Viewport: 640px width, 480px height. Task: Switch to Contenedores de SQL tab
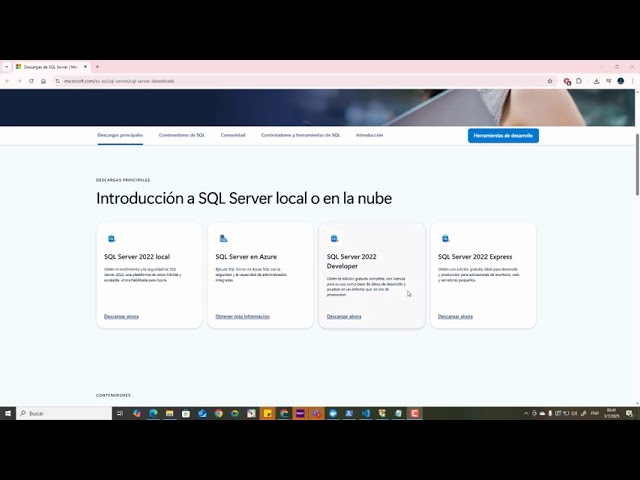point(182,135)
